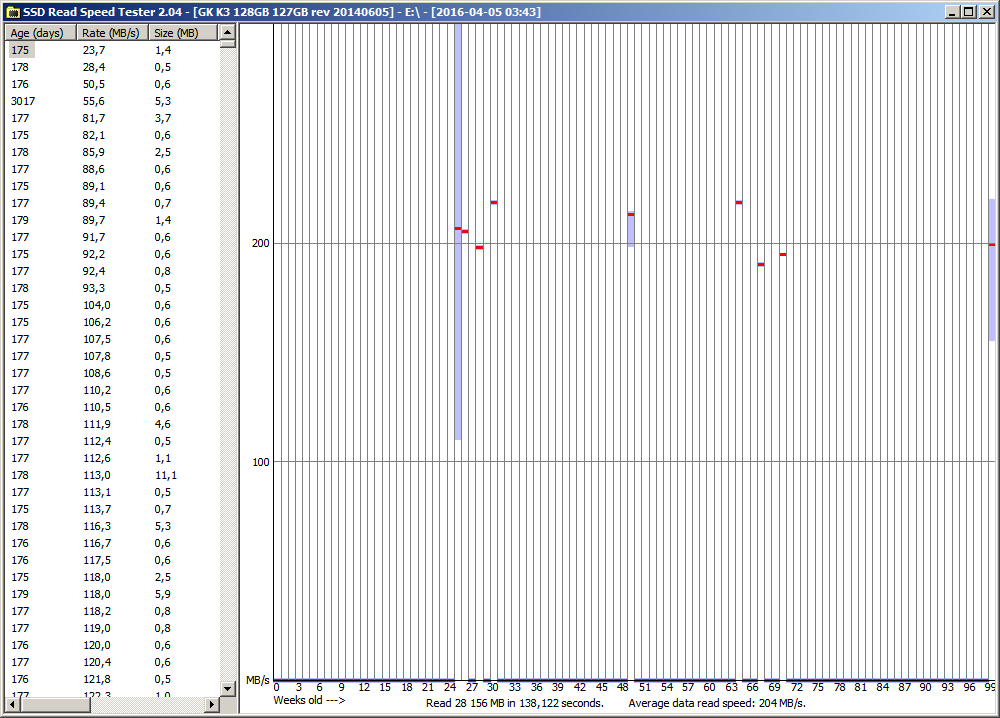Screen dimensions: 1000x718
Task: Select the row with rate 113,1
Action: (x=112, y=492)
